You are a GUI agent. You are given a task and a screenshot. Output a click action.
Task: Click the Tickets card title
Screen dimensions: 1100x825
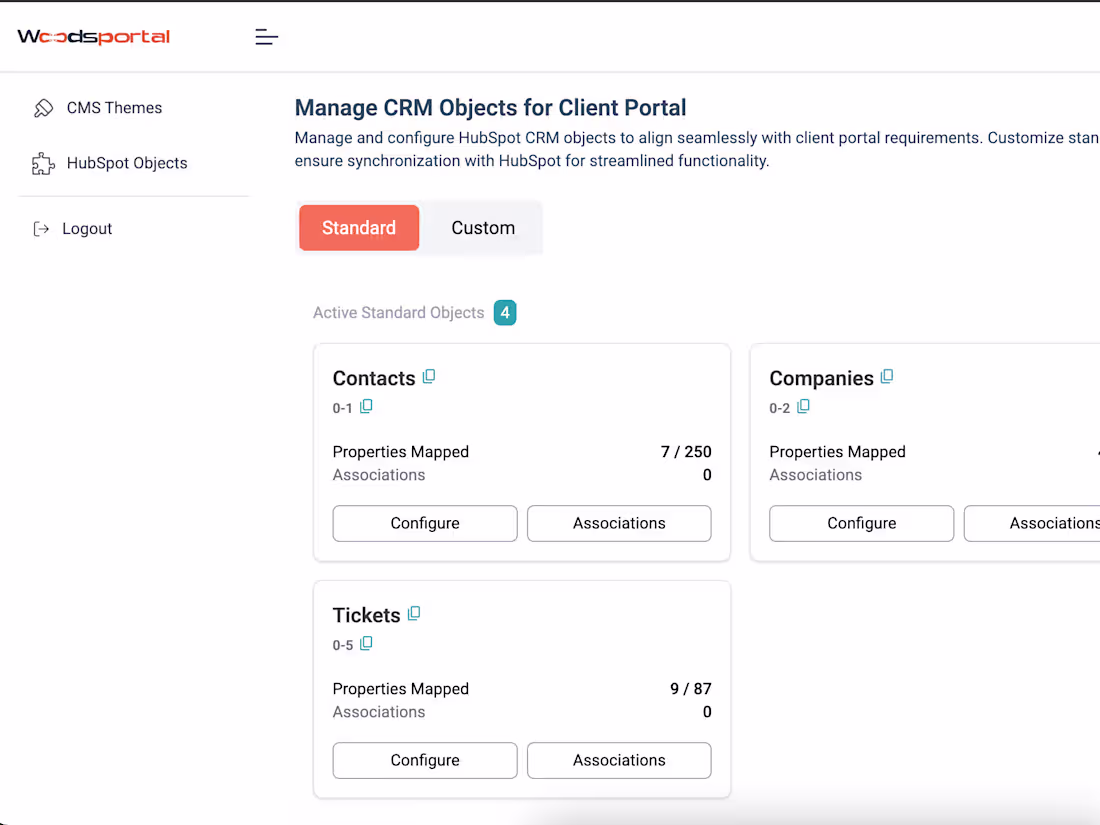[x=366, y=615]
